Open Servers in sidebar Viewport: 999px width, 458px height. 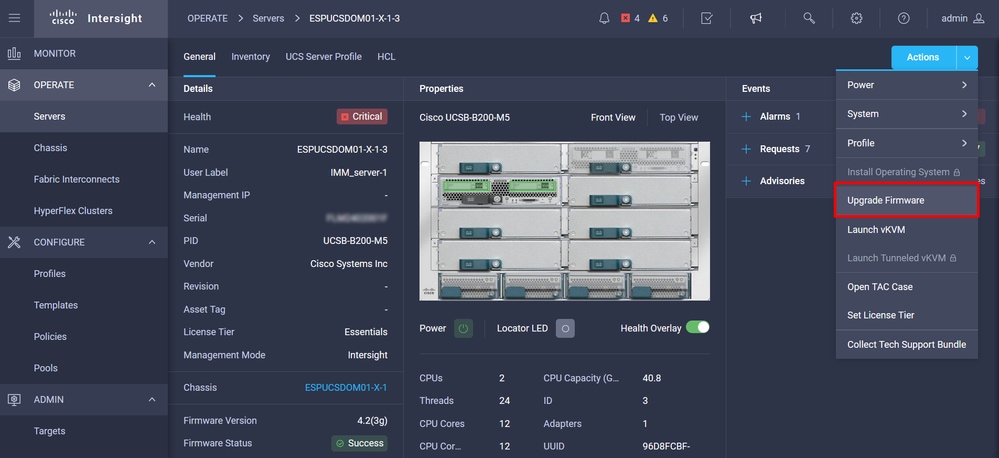click(x=84, y=117)
